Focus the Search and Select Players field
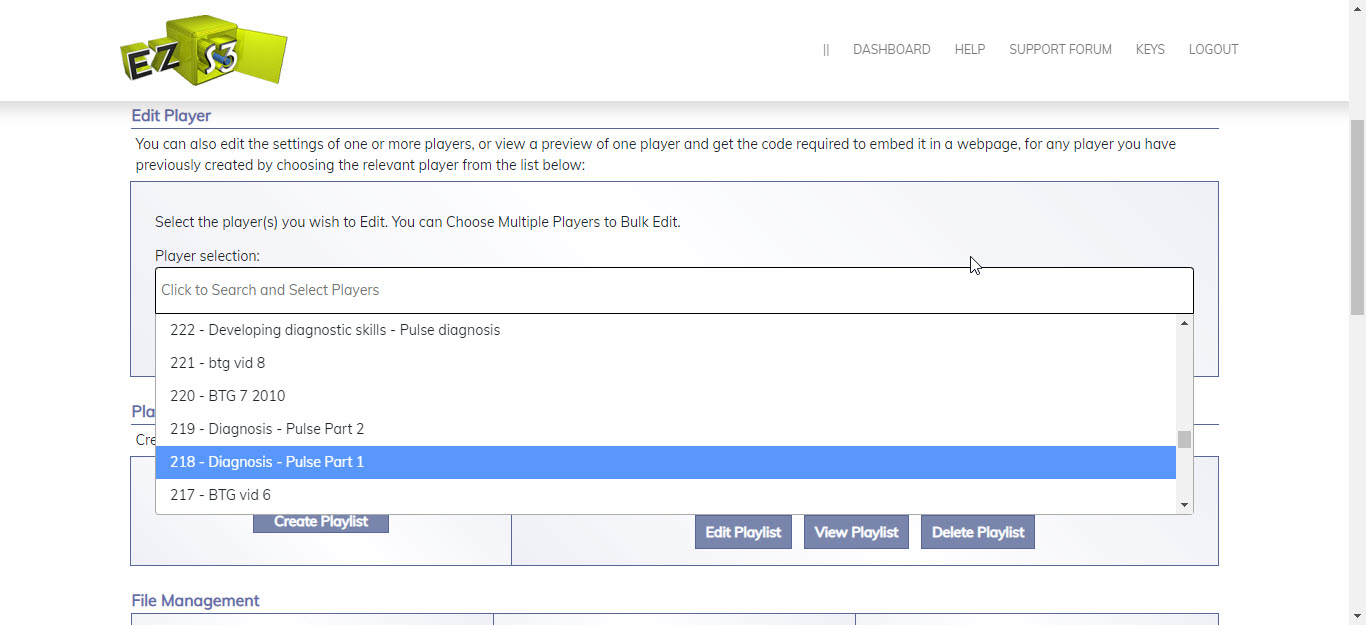The height and width of the screenshot is (625, 1366). (x=674, y=290)
